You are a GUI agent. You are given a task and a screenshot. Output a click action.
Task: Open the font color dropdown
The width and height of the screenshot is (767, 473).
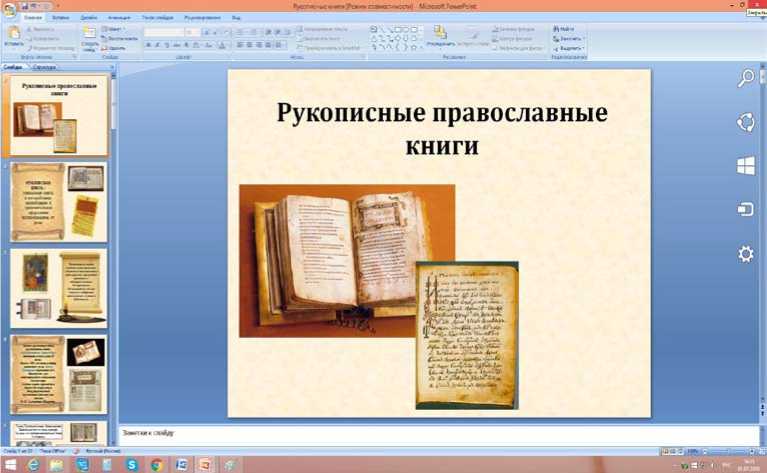(x=223, y=45)
